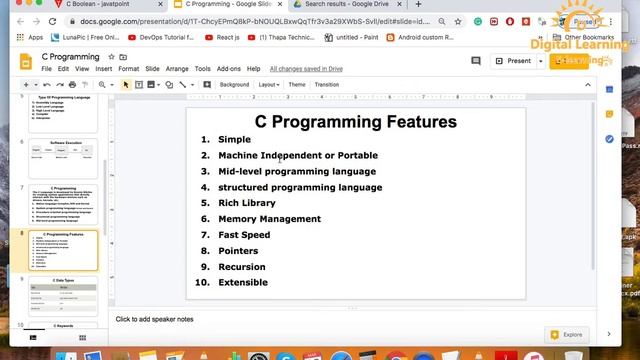Open the Slide menu
Screen dimensions: 640x360
[x=152, y=69]
